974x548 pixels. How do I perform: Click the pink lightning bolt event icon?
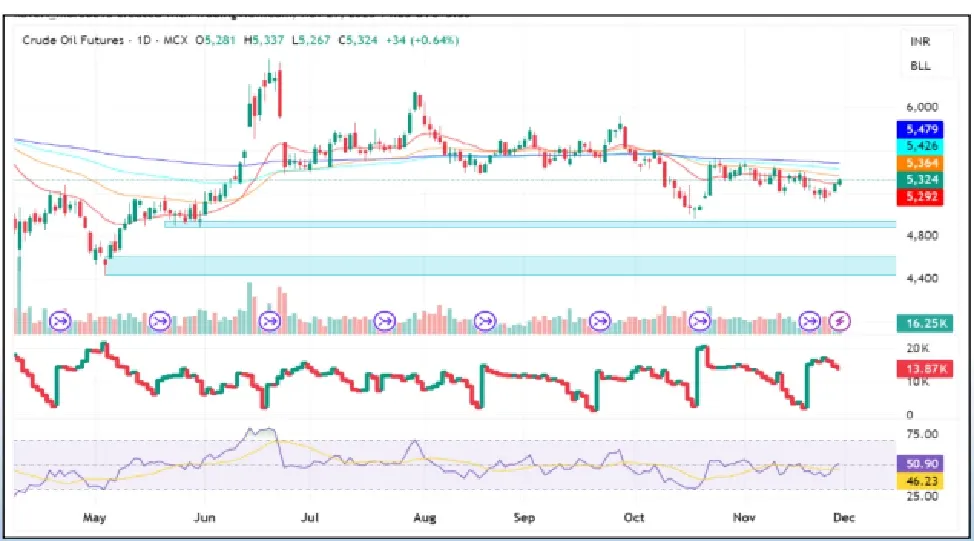coord(841,321)
